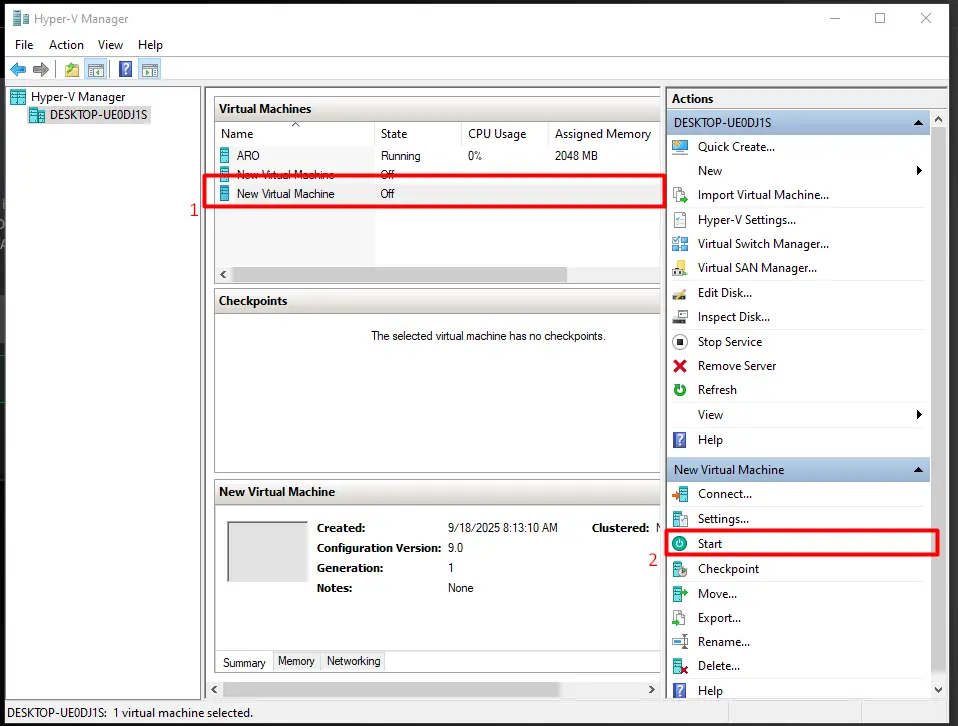Select the Hyper-V Manager root node
Screen dimensions: 958x726
[x=78, y=97]
